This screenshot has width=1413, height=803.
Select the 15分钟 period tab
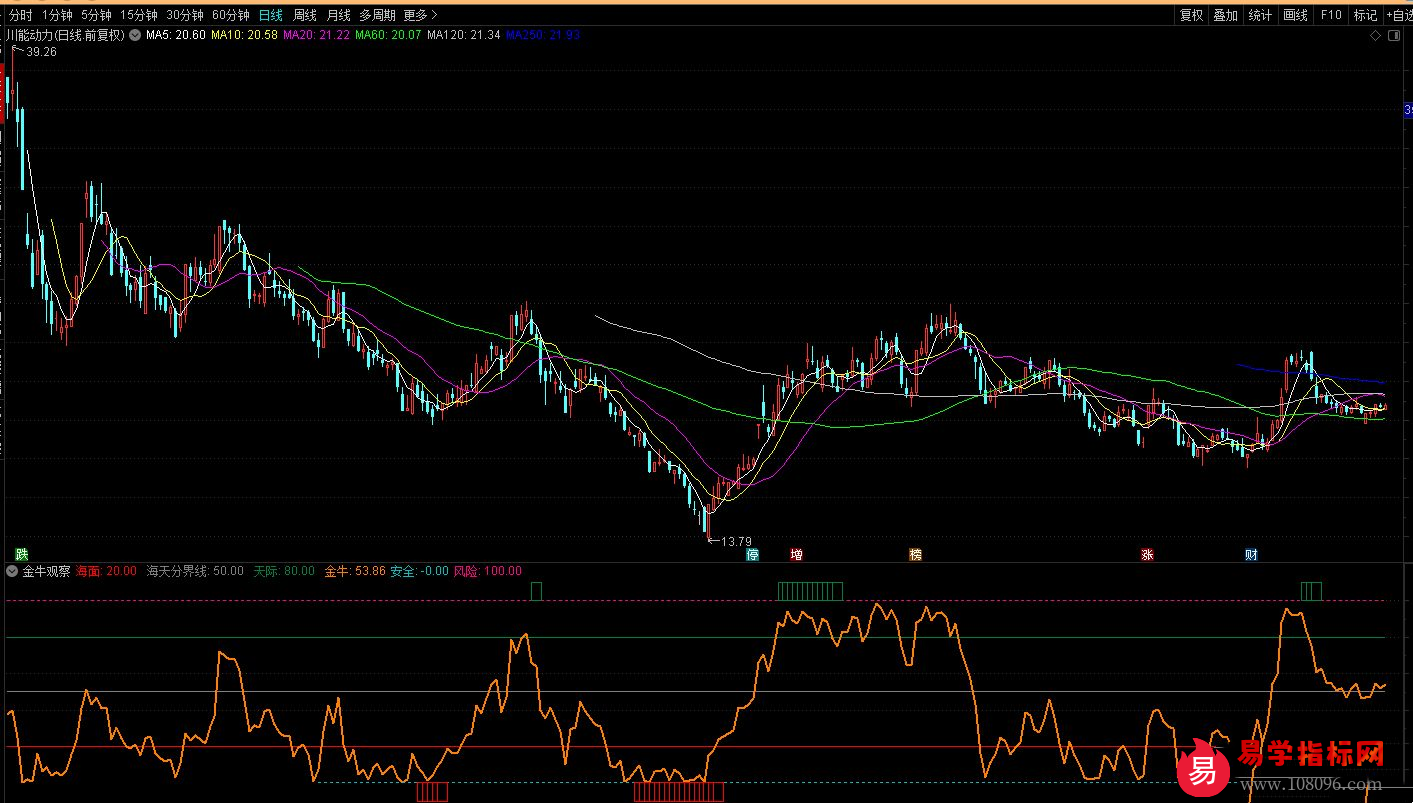[x=138, y=15]
